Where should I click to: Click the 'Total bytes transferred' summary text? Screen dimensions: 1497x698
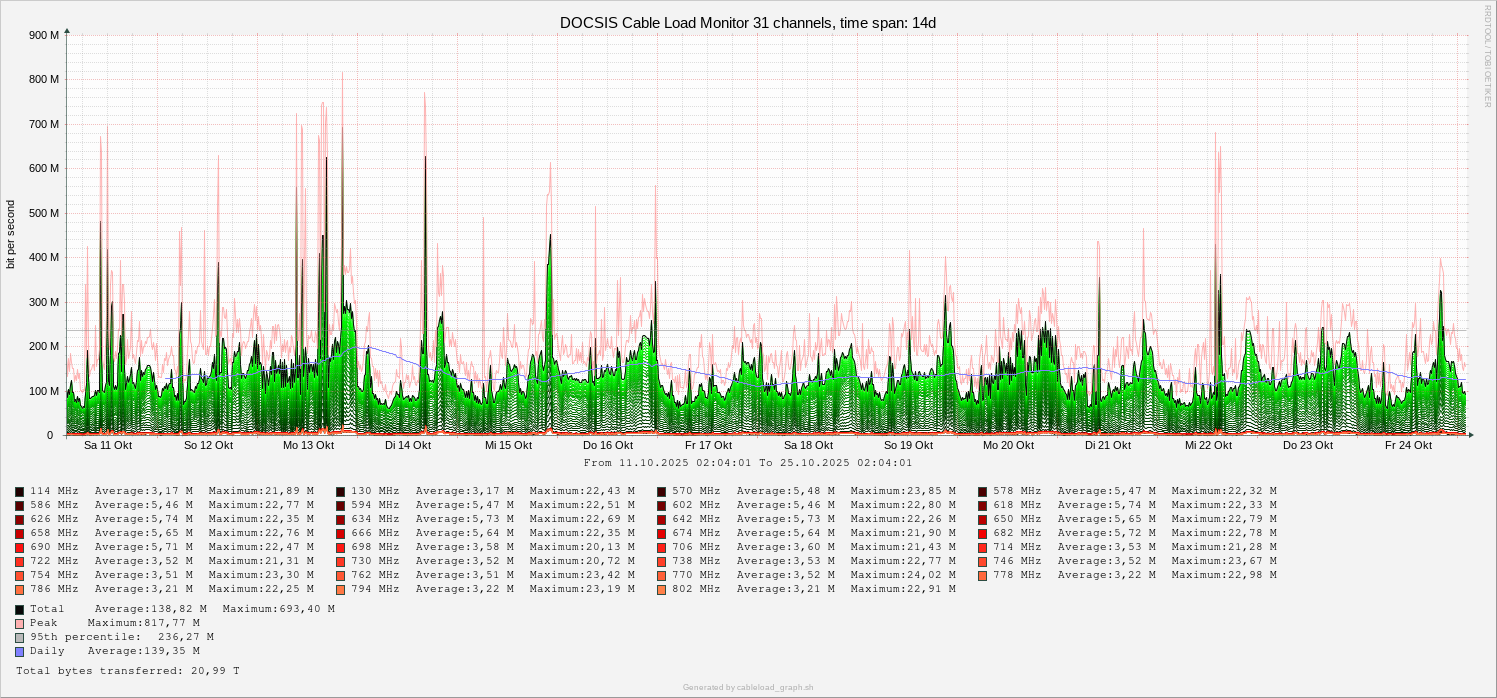coord(127,671)
